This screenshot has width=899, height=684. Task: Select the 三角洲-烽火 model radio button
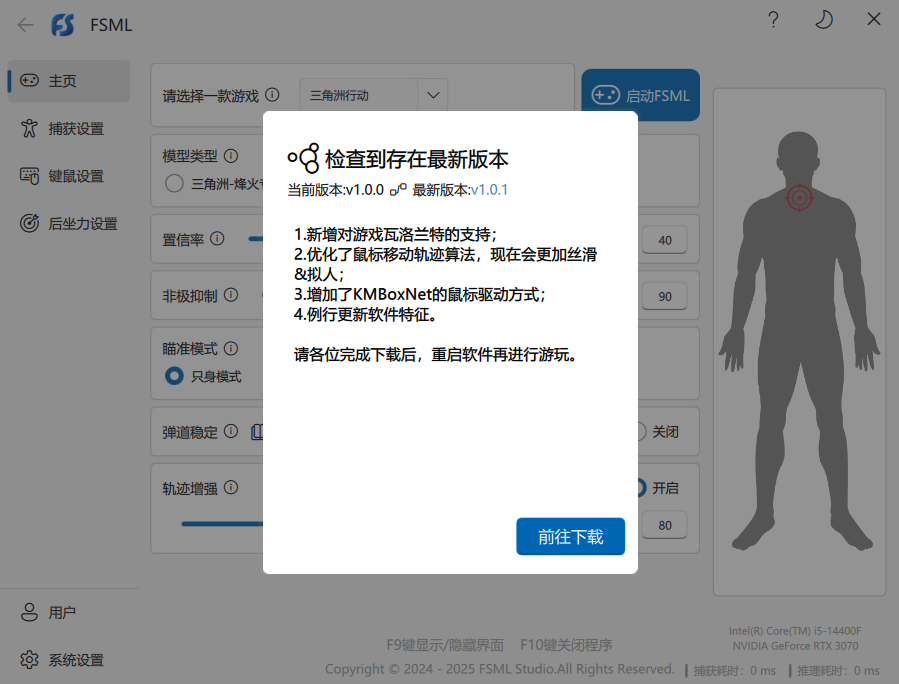(174, 183)
